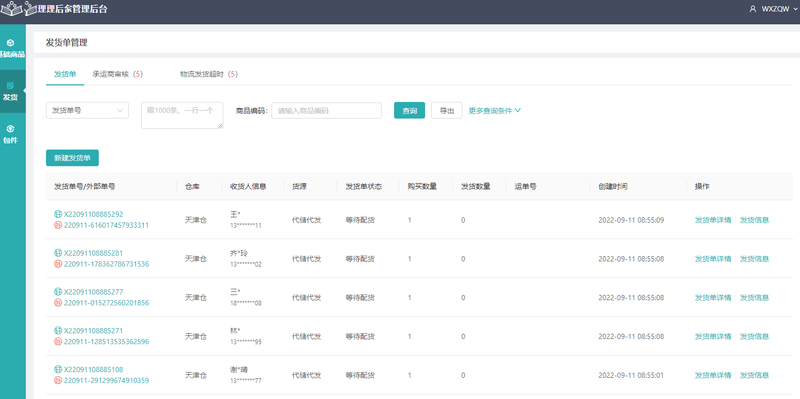Click globe icon beside X22091108885281

click(58, 253)
